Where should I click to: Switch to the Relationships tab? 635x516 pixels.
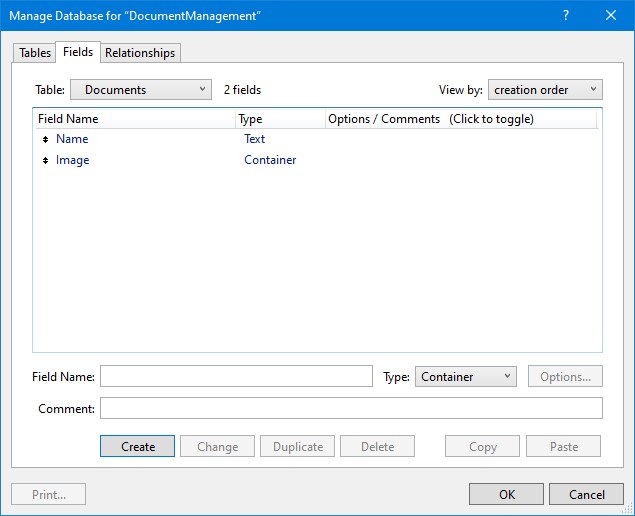coord(140,53)
